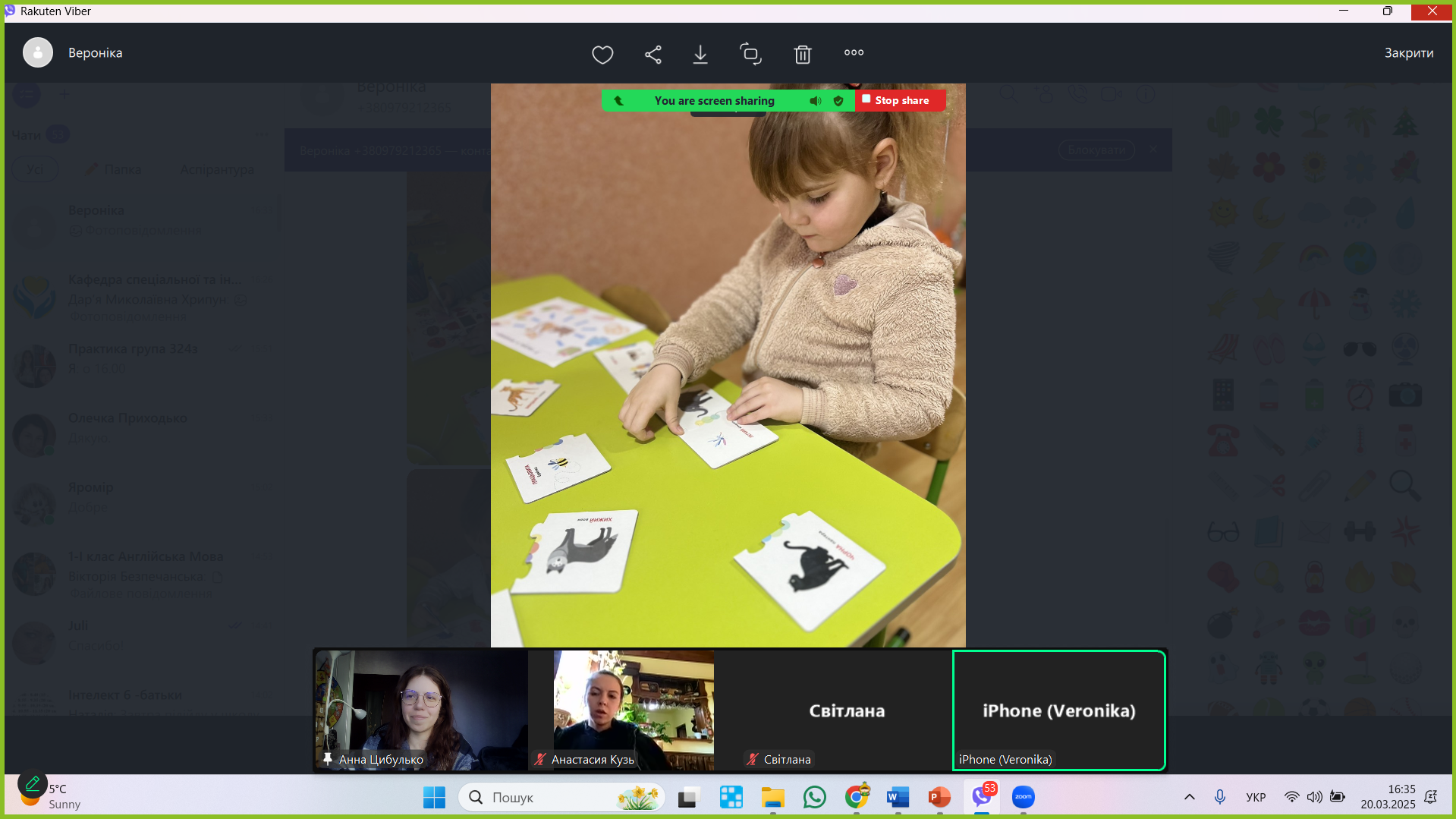Download the photo with the download icon
This screenshot has height=819, width=1456.
700,54
